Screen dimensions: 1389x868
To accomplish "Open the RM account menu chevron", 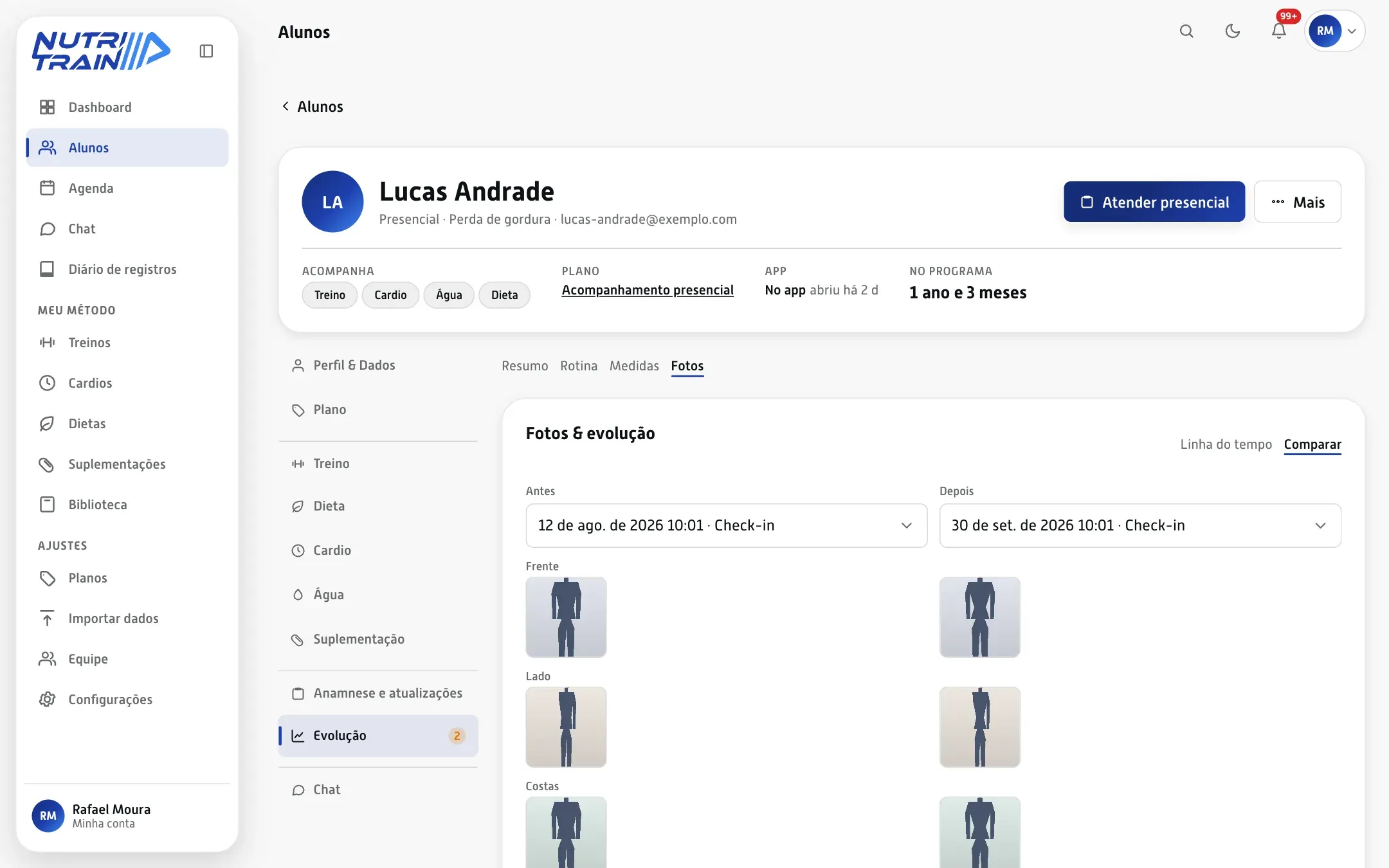I will [1352, 31].
